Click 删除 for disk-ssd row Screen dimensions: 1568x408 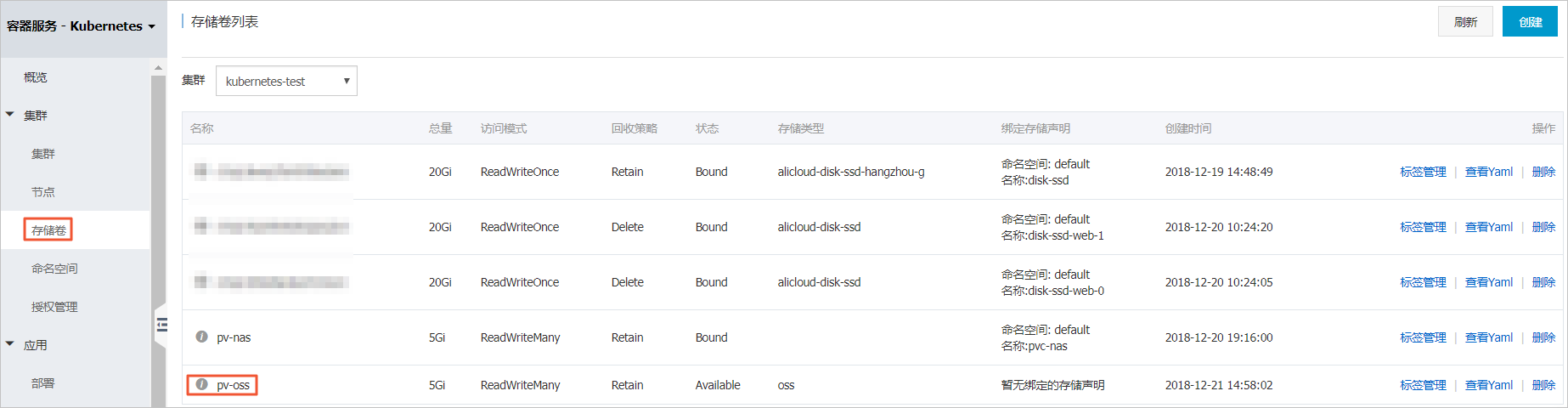click(1543, 172)
